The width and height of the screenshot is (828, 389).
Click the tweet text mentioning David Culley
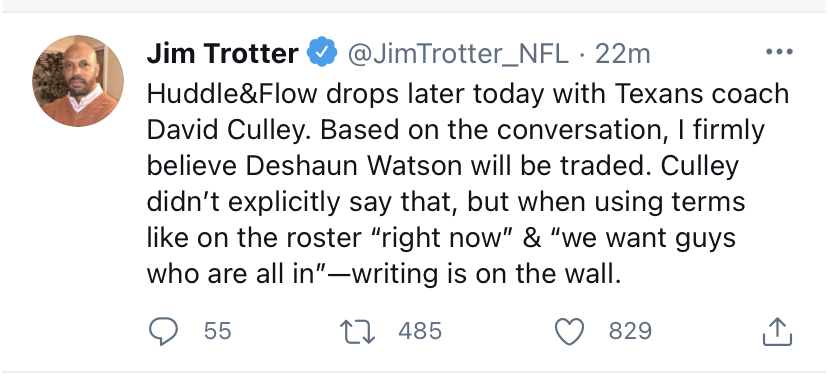coord(229,130)
